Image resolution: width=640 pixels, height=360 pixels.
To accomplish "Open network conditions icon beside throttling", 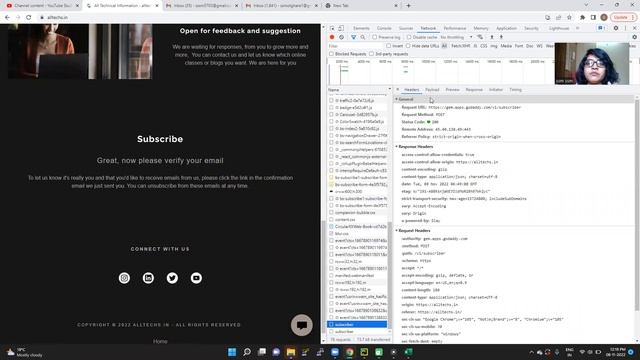I will pyautogui.click(x=480, y=37).
